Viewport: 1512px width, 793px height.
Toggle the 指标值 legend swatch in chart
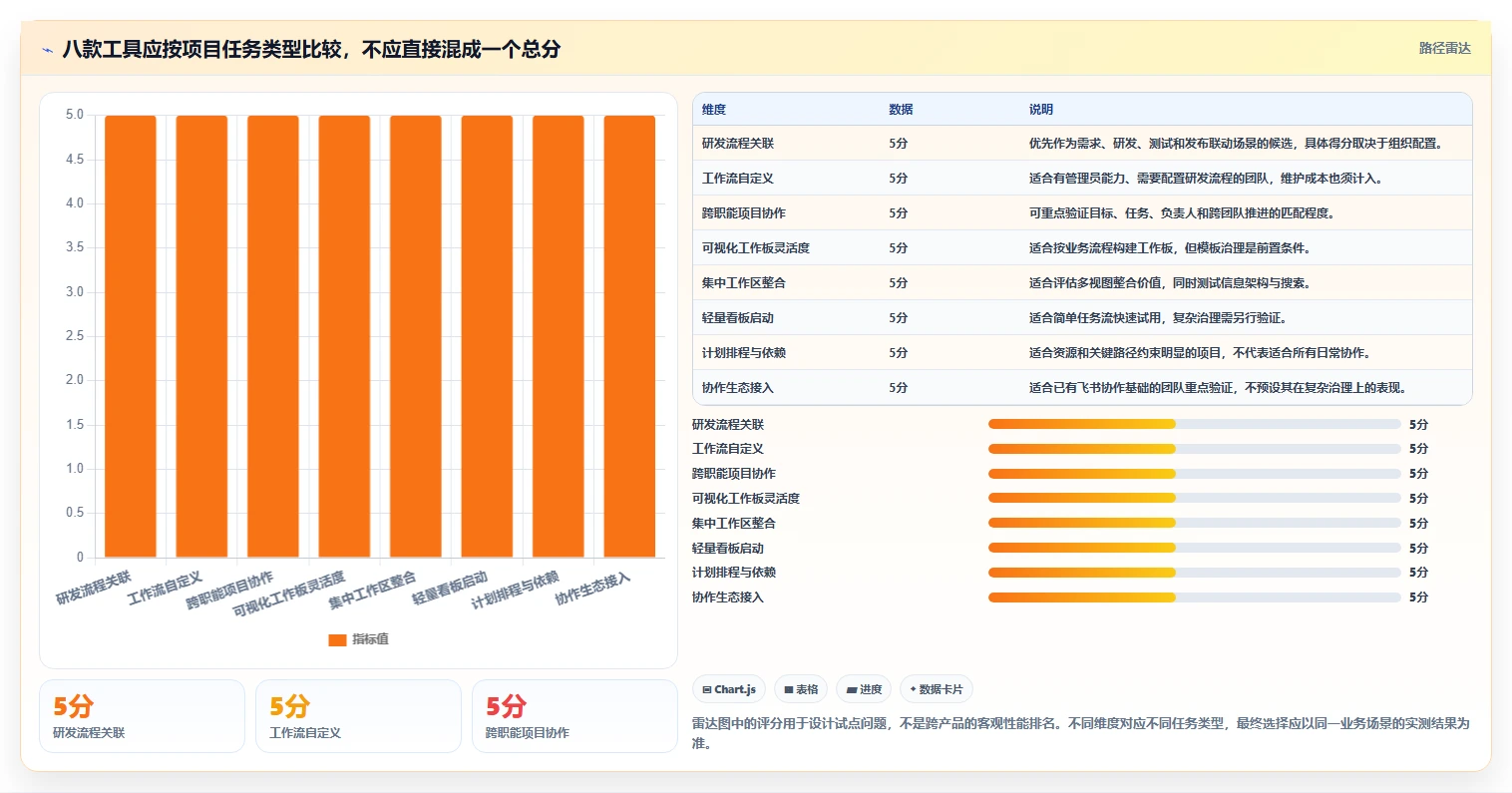pos(337,639)
